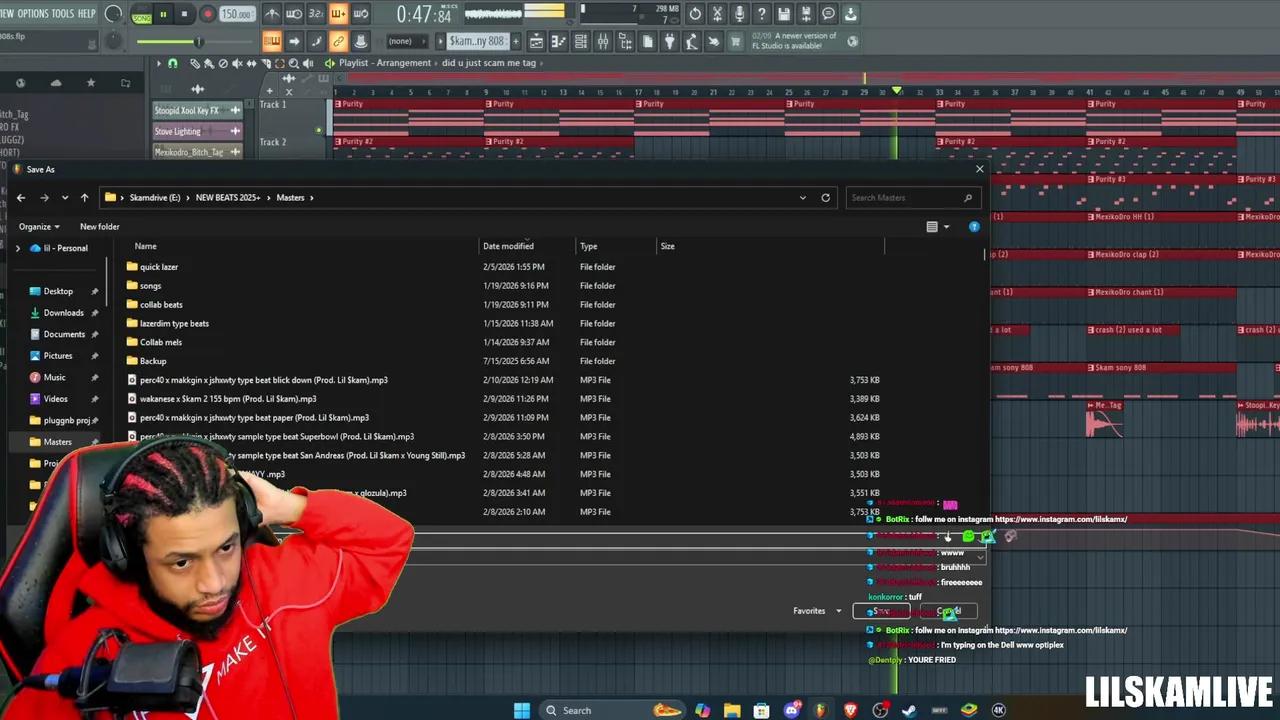Open the HELP menu
This screenshot has width=1280, height=720.
tap(86, 14)
